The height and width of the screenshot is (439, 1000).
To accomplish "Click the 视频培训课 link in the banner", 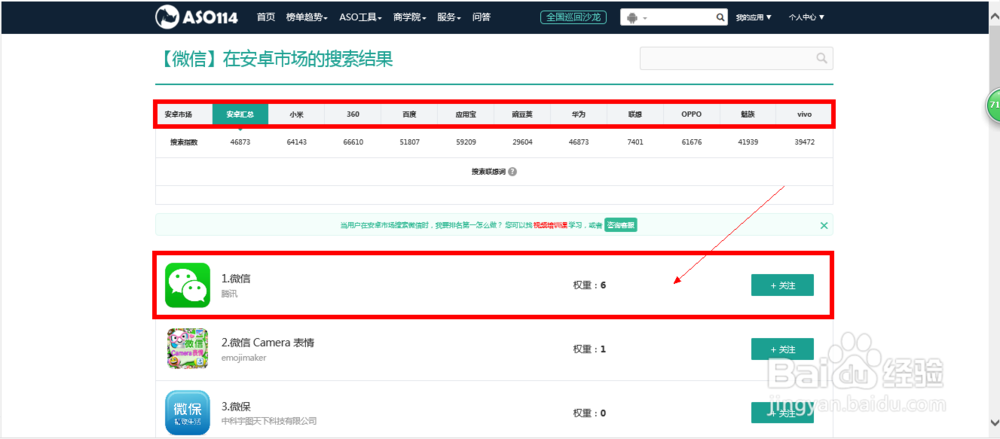I will (550, 225).
